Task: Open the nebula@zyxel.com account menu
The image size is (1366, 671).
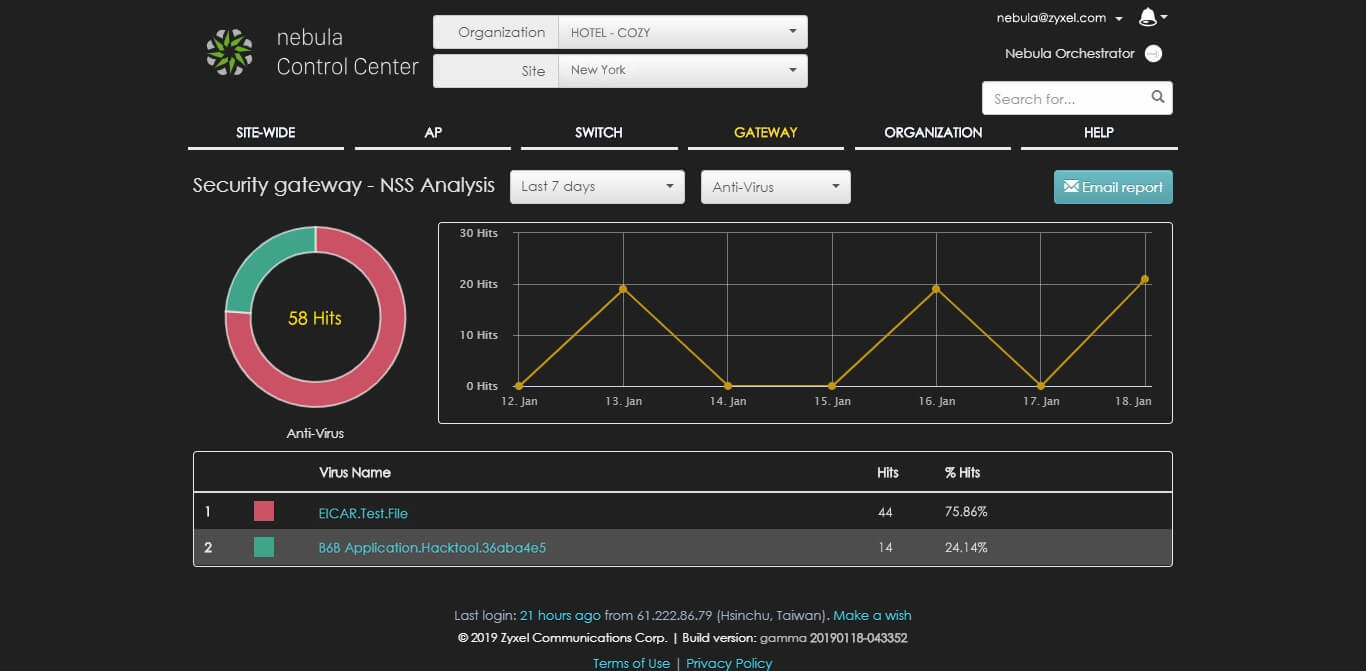Action: tap(1059, 18)
